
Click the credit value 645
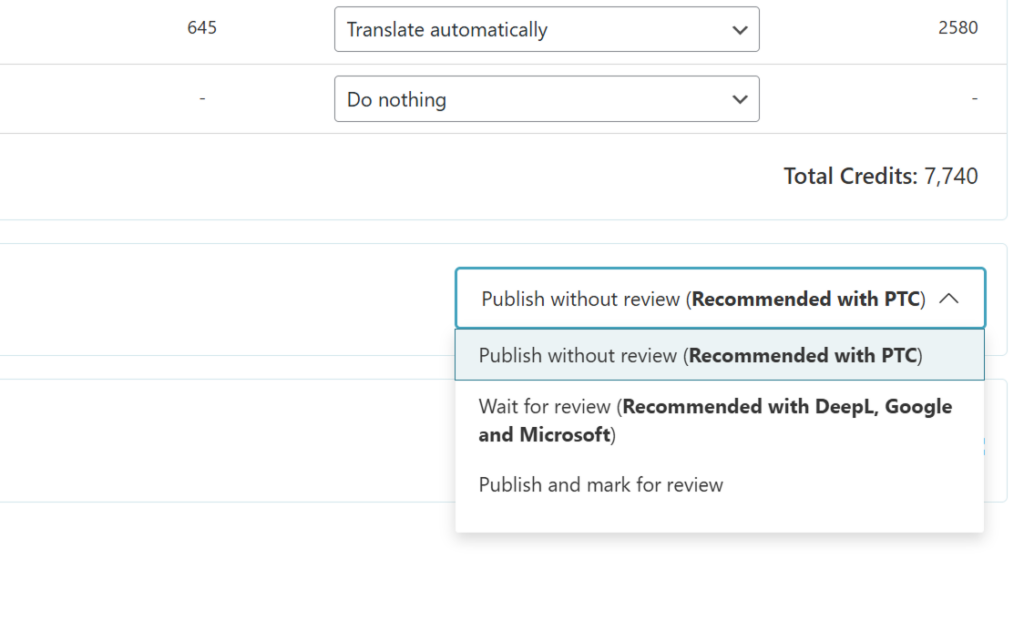(x=202, y=28)
